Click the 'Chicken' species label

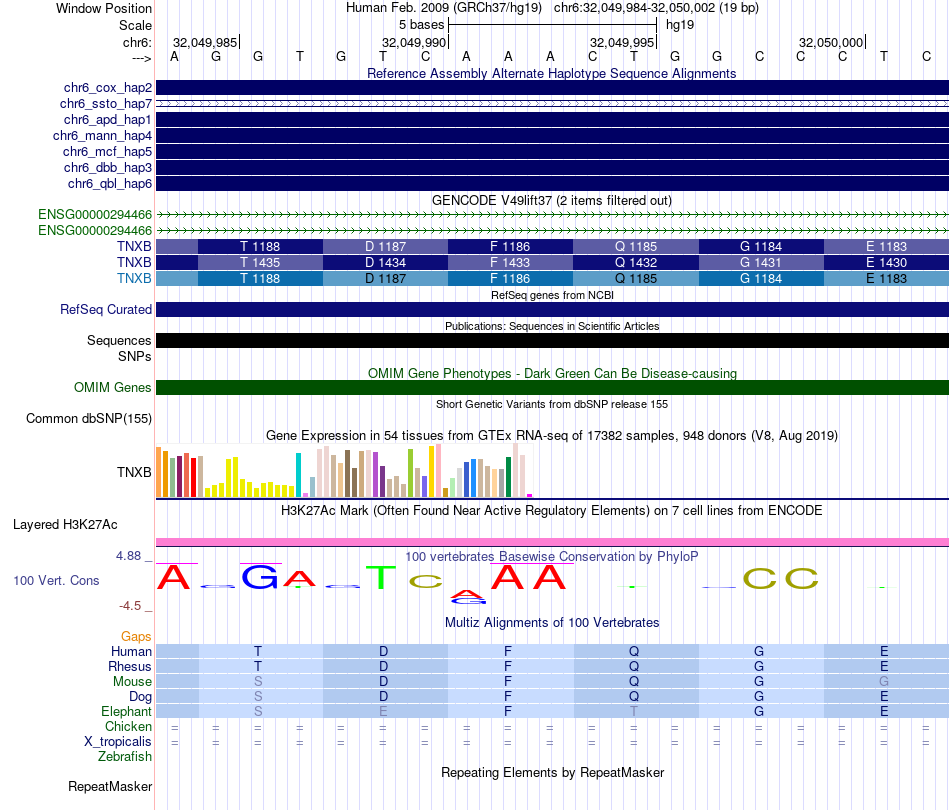pyautogui.click(x=128, y=726)
